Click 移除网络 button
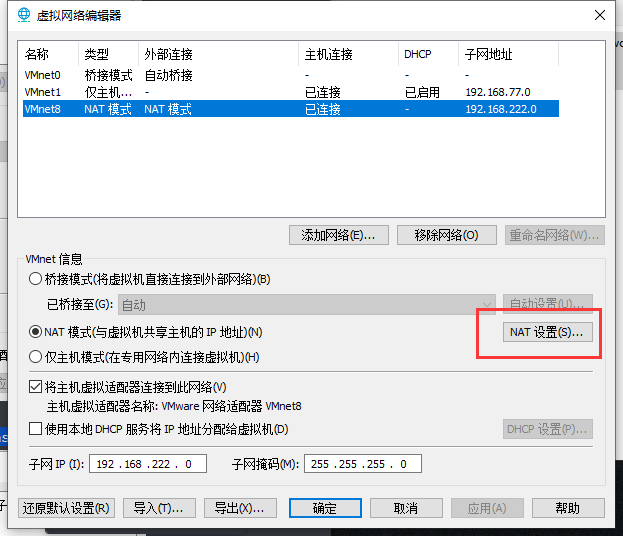This screenshot has width=623, height=536. pyautogui.click(x=447, y=235)
